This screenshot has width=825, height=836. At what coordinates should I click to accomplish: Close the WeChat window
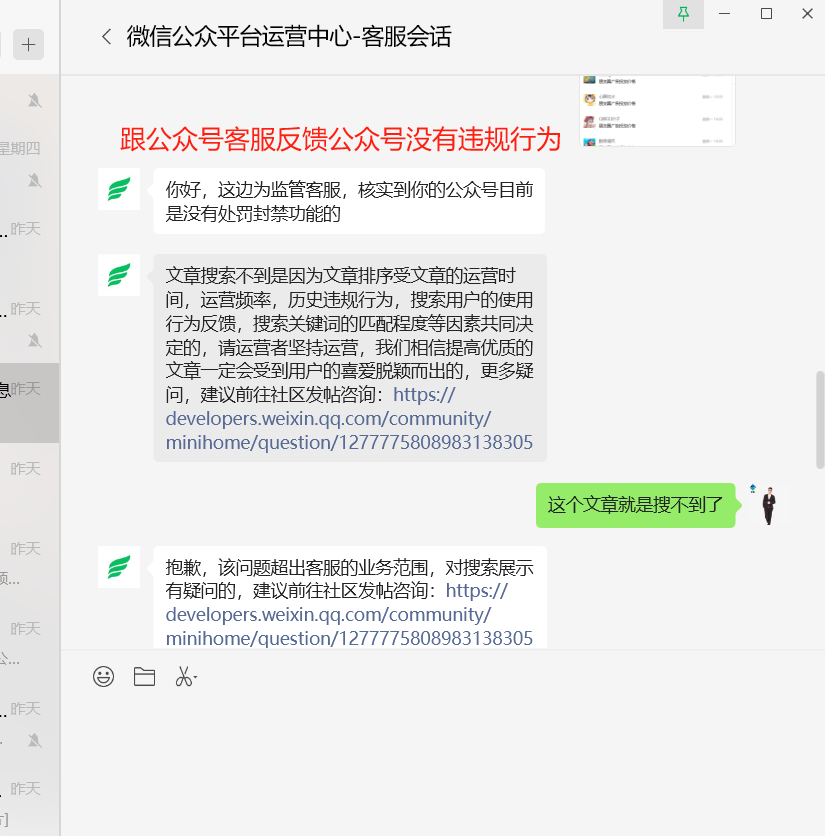pos(807,14)
